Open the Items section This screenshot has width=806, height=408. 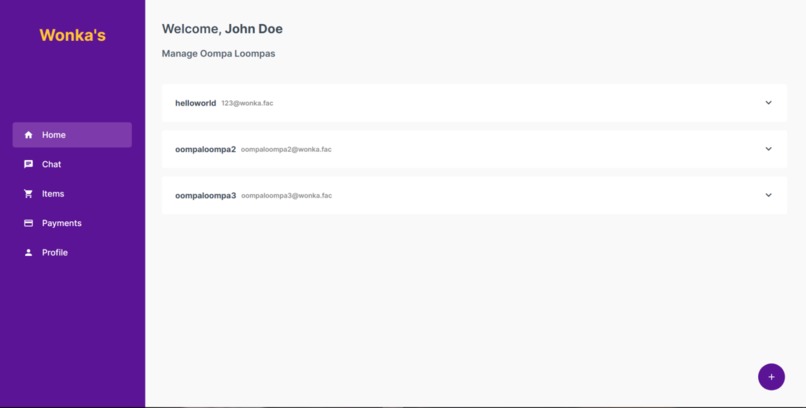coord(72,194)
